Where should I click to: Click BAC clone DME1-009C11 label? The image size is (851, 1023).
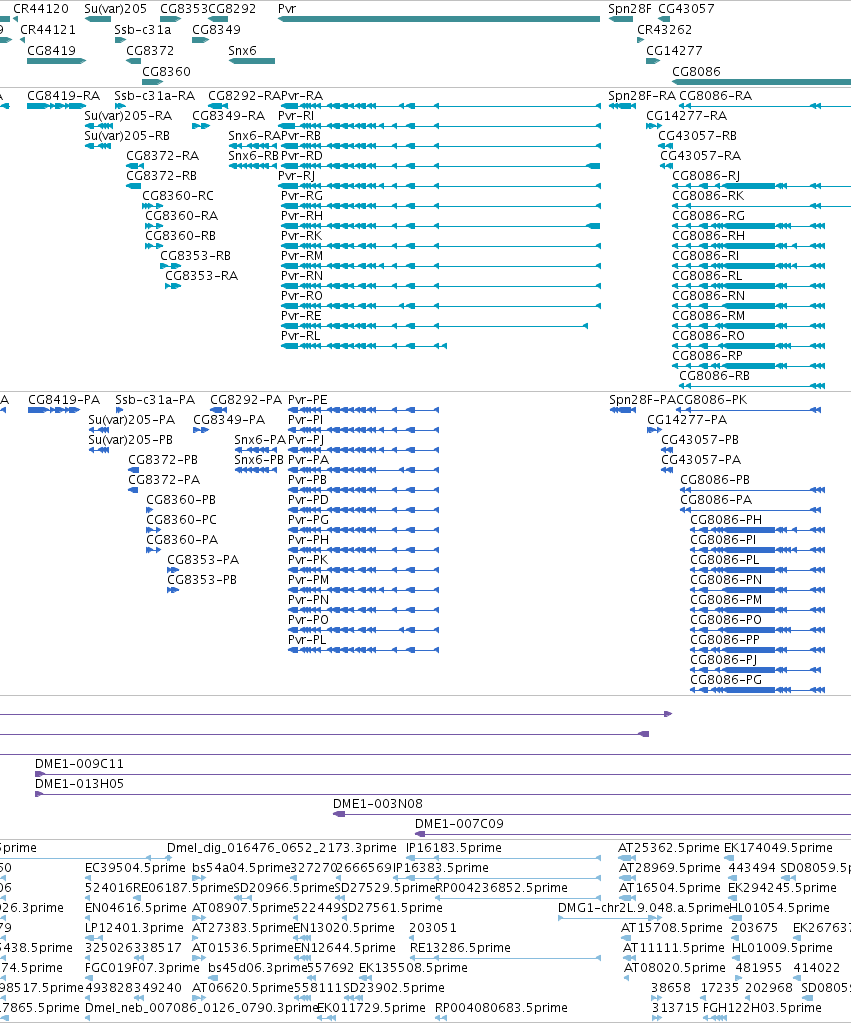pyautogui.click(x=79, y=764)
